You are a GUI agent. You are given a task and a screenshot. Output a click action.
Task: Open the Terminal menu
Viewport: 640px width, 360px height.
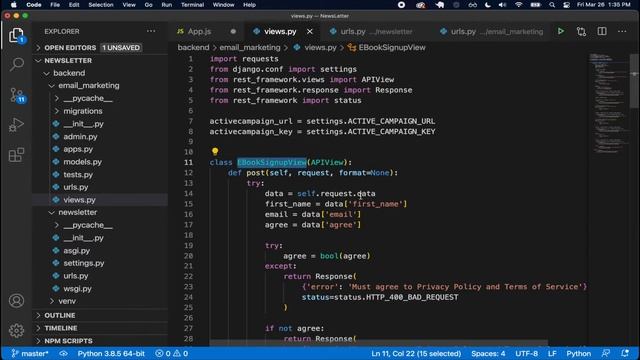click(192, 5)
